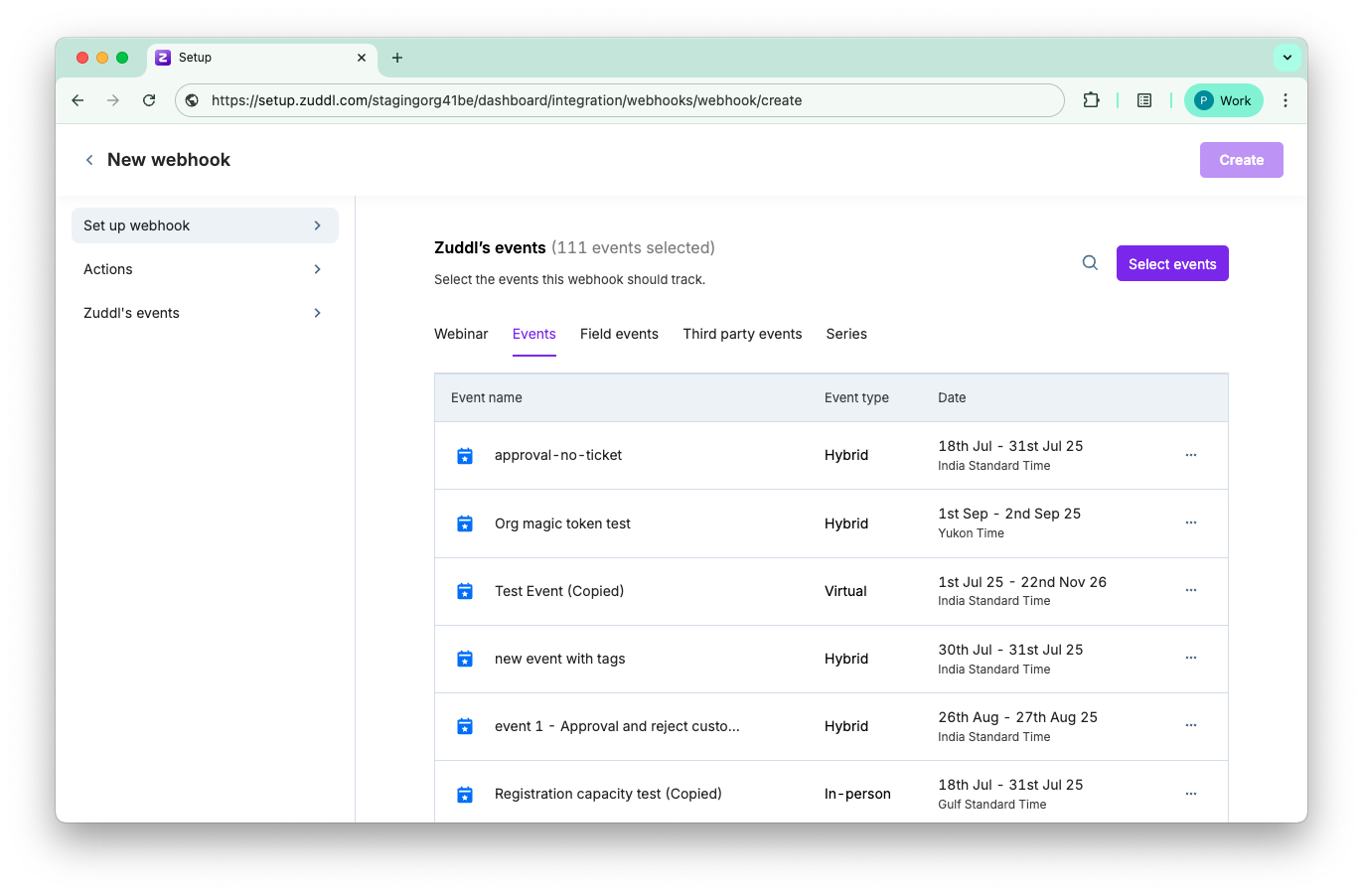Open three-dot menu for Org magic token test
The image size is (1363, 896).
pyautogui.click(x=1190, y=523)
